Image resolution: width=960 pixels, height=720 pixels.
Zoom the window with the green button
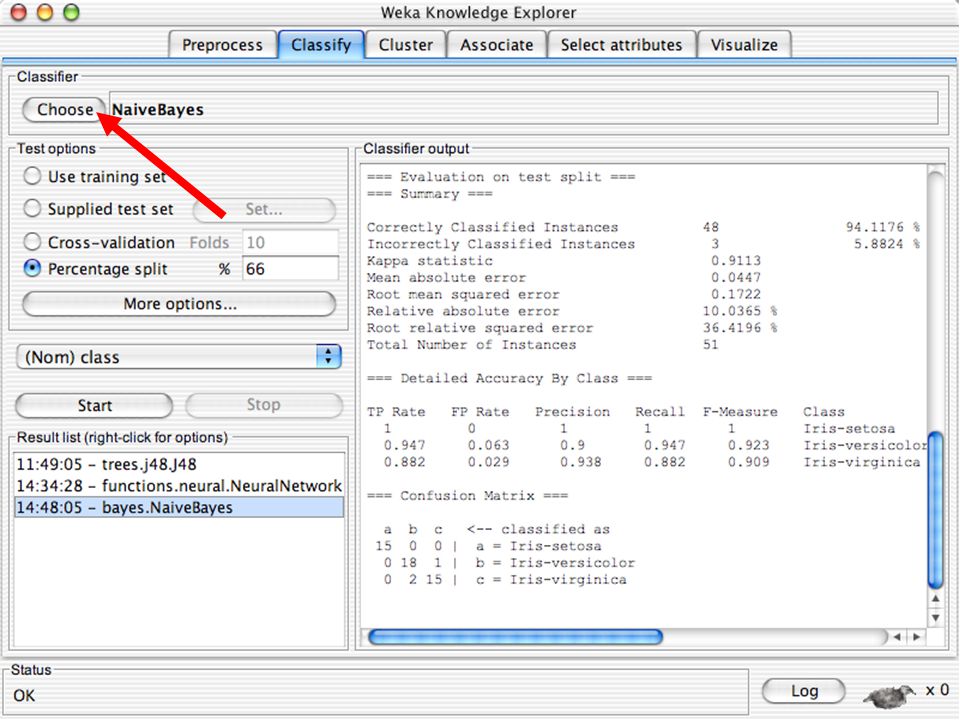pyautogui.click(x=72, y=12)
